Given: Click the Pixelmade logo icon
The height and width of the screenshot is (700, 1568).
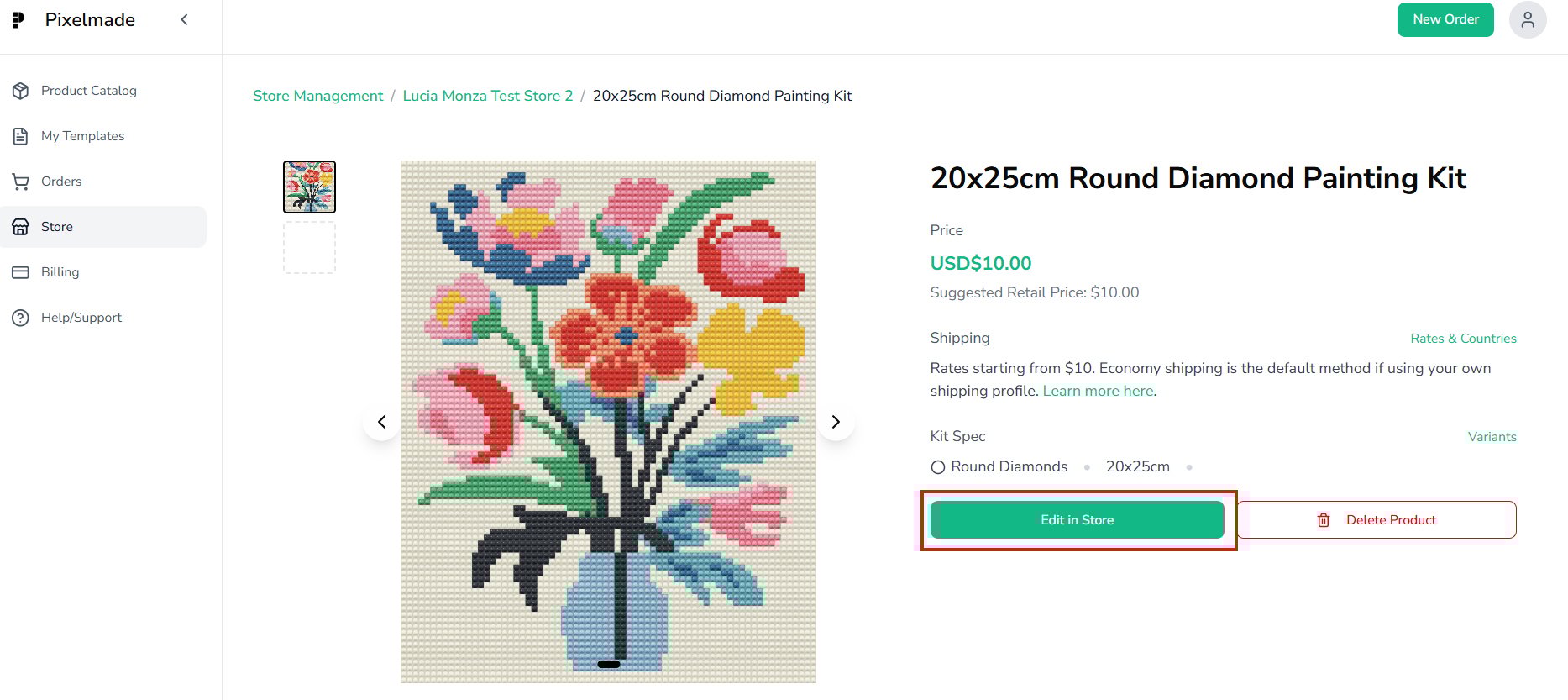Looking at the screenshot, I should 18,20.
